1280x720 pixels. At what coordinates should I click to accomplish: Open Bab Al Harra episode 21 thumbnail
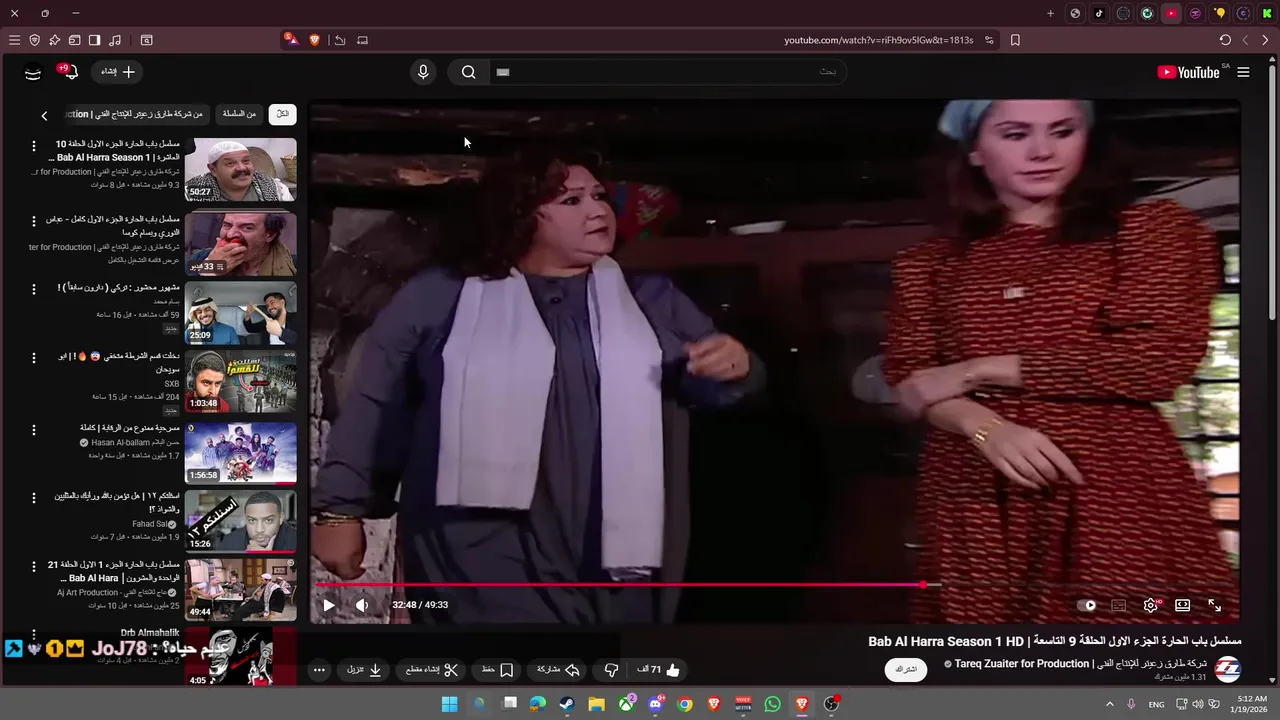(x=240, y=590)
